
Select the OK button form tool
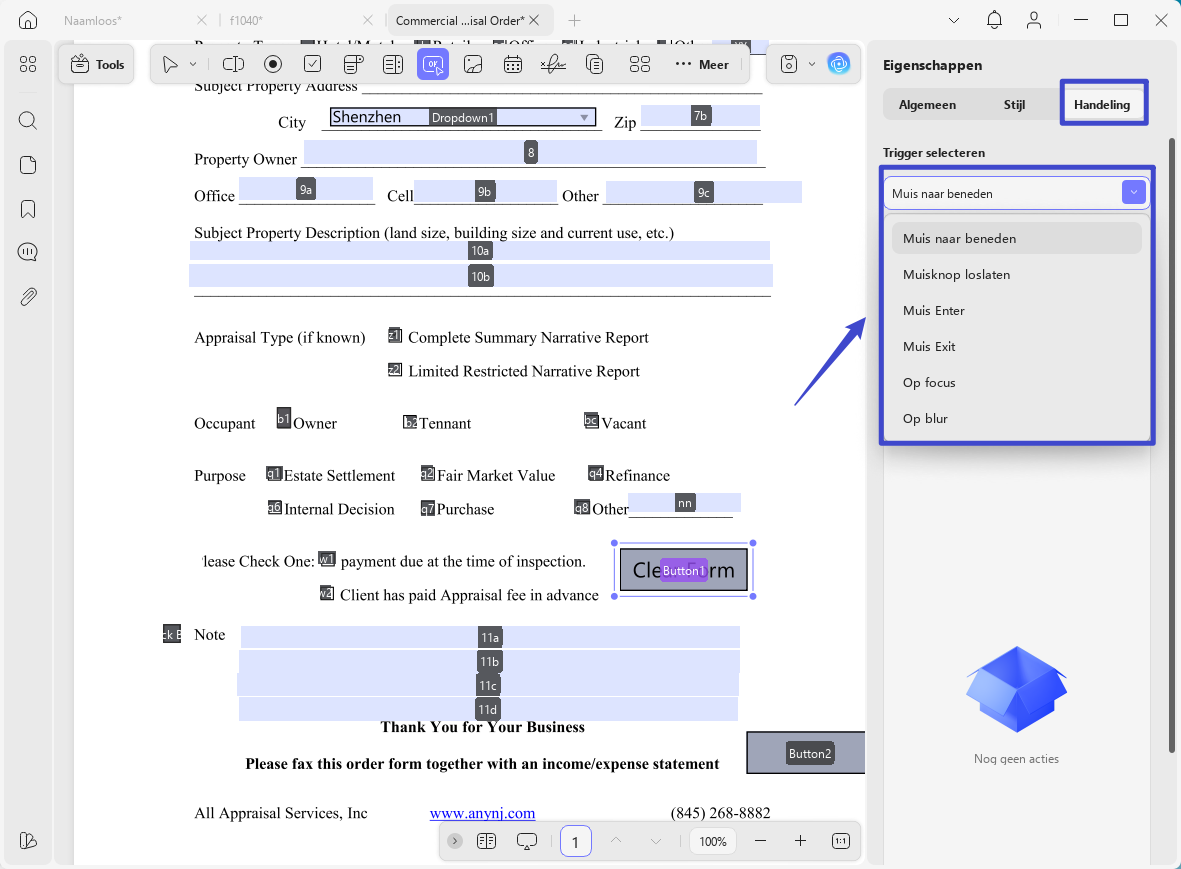(433, 65)
